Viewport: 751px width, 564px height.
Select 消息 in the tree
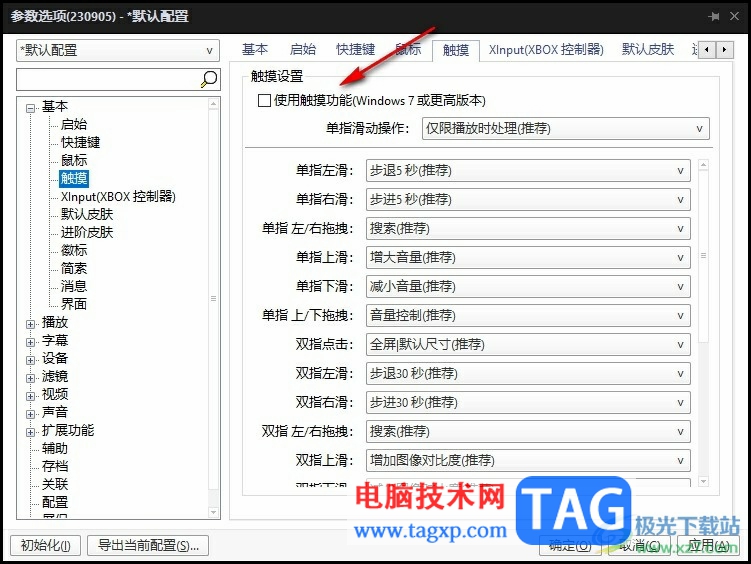click(x=74, y=286)
